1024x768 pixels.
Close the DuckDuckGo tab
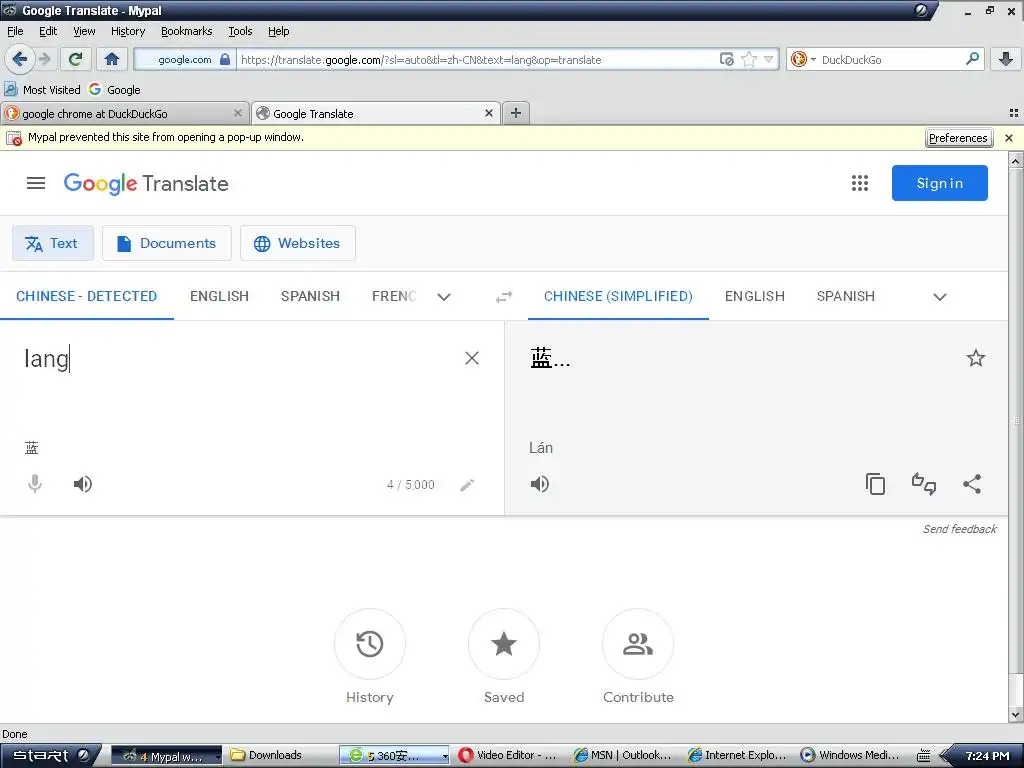[x=238, y=113]
